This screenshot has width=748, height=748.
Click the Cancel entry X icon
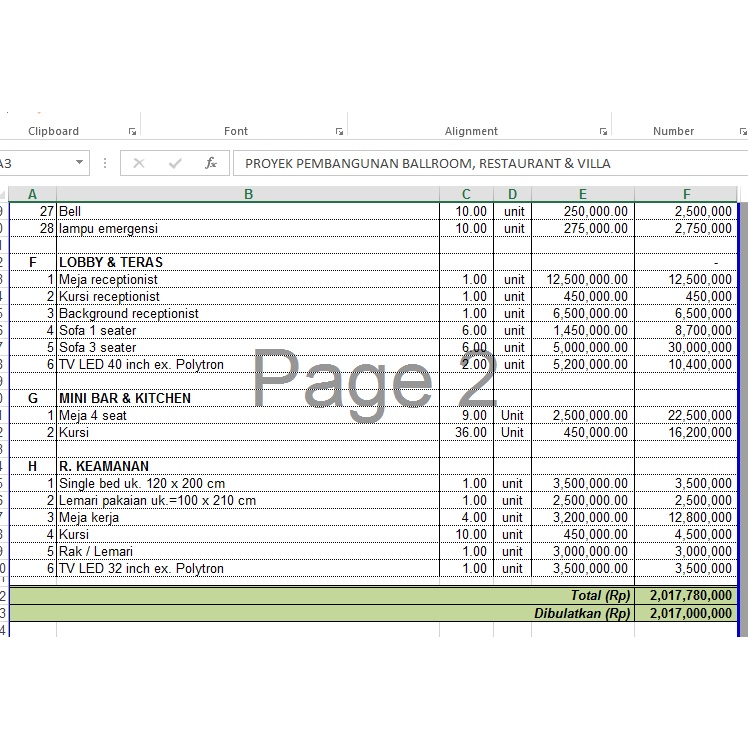[139, 163]
